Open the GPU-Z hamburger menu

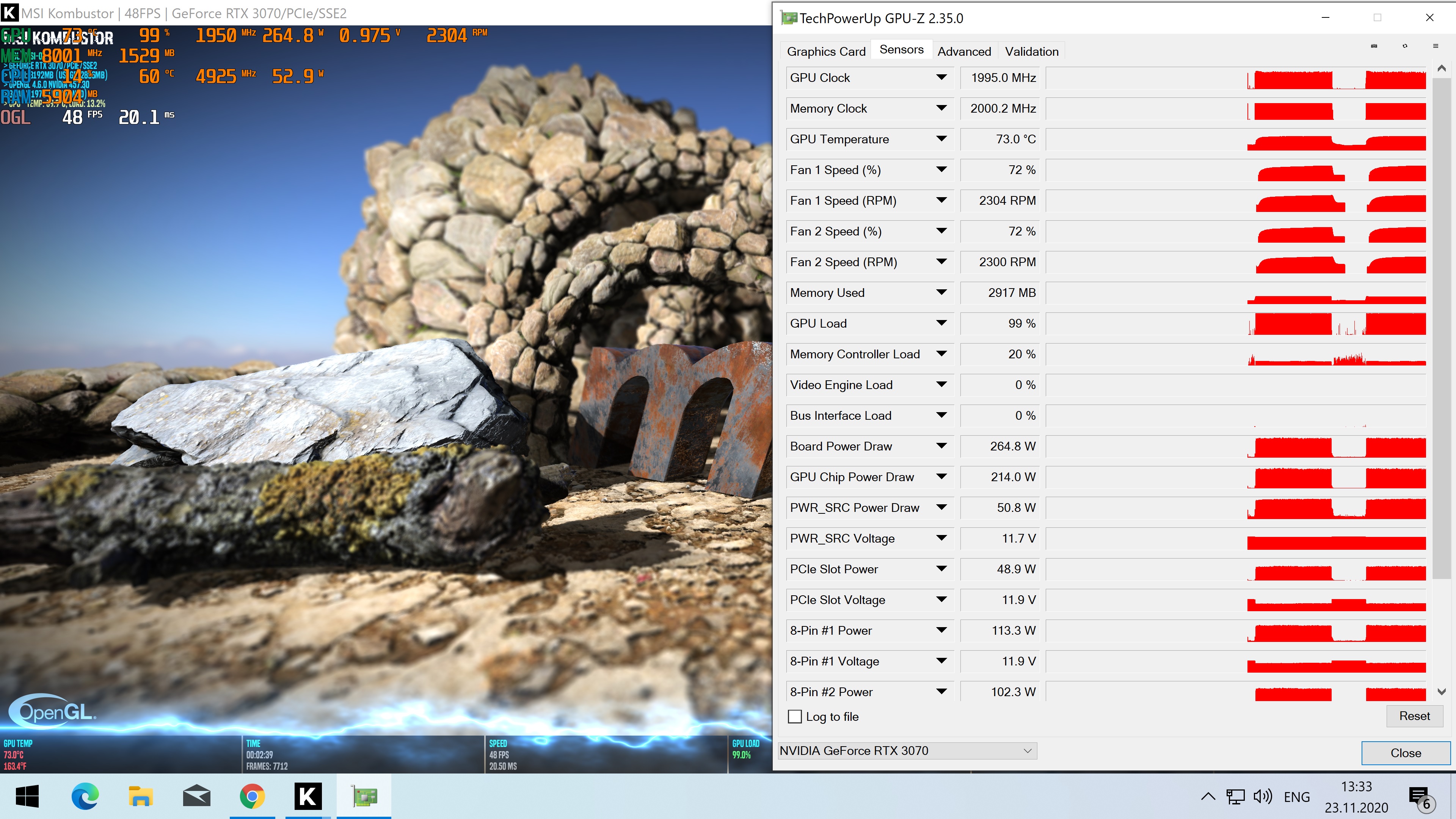(x=1436, y=46)
